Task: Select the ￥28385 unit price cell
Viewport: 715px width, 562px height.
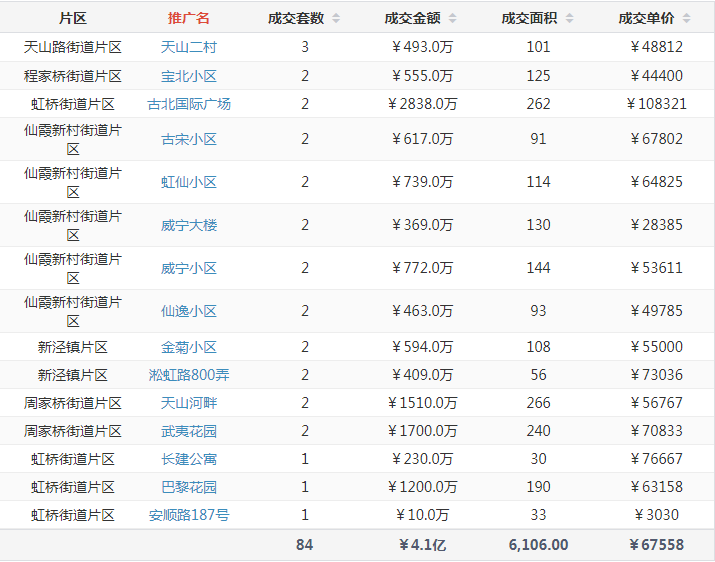Action: (656, 225)
